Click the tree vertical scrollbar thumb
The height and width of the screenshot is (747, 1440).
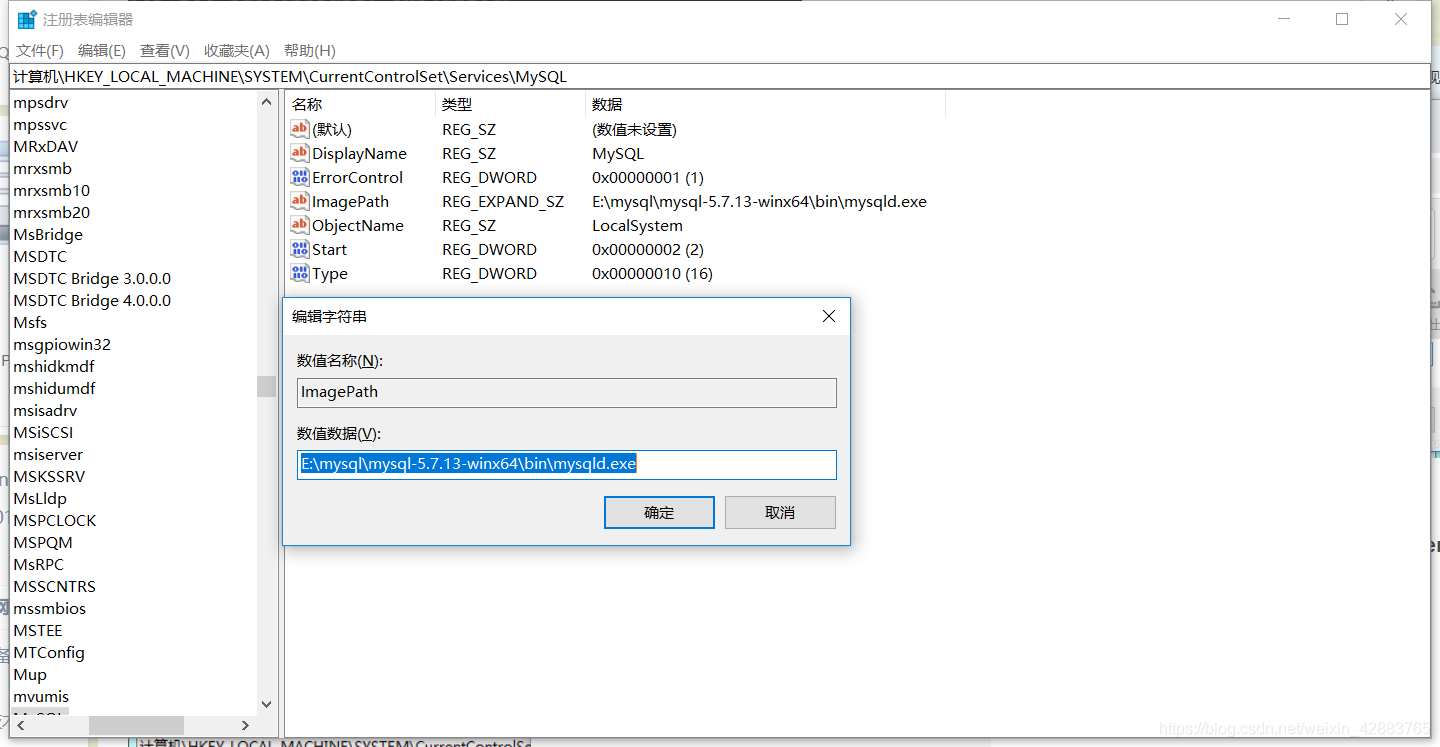click(266, 386)
